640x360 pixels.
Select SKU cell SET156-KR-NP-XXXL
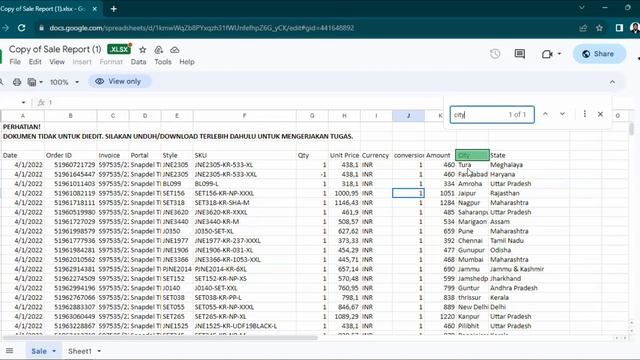(244, 193)
